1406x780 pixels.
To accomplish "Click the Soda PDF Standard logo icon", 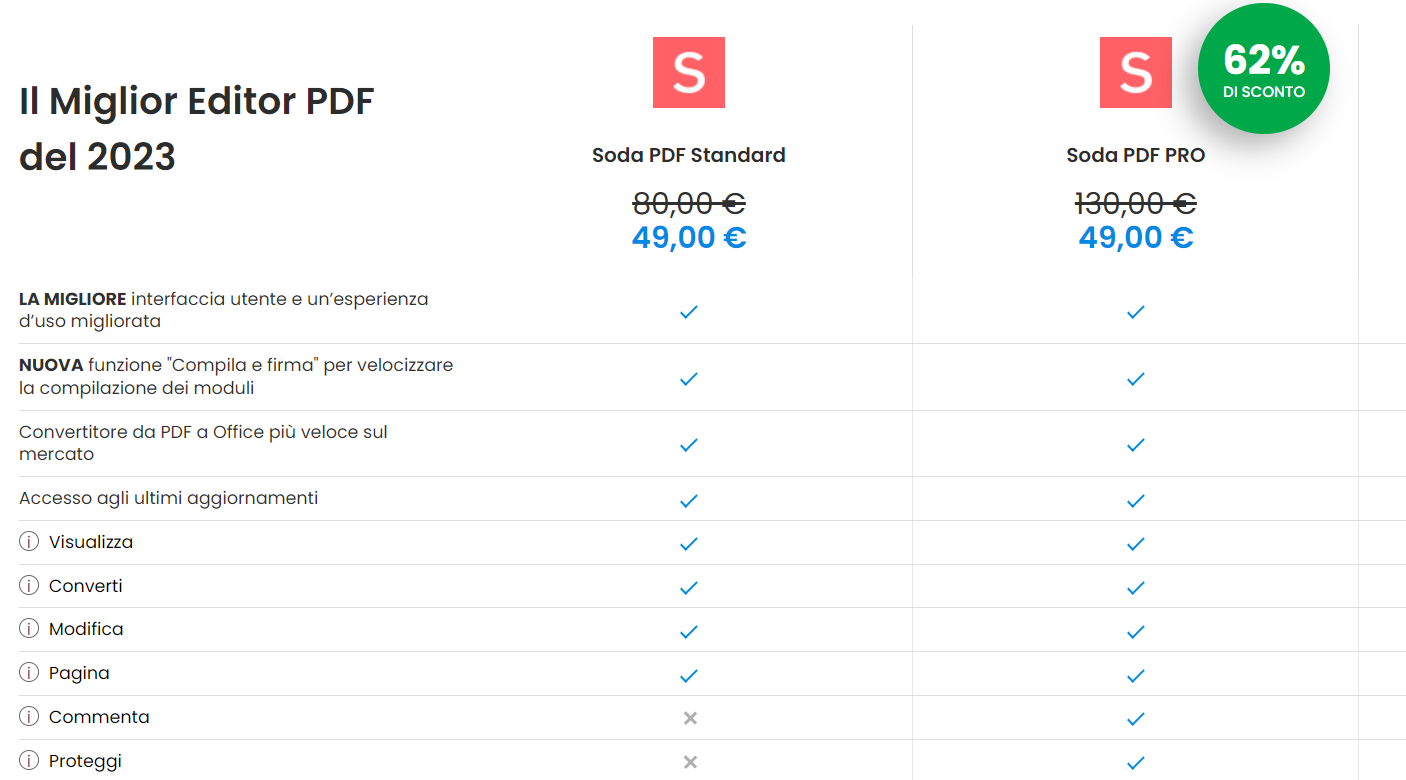I will pyautogui.click(x=688, y=72).
